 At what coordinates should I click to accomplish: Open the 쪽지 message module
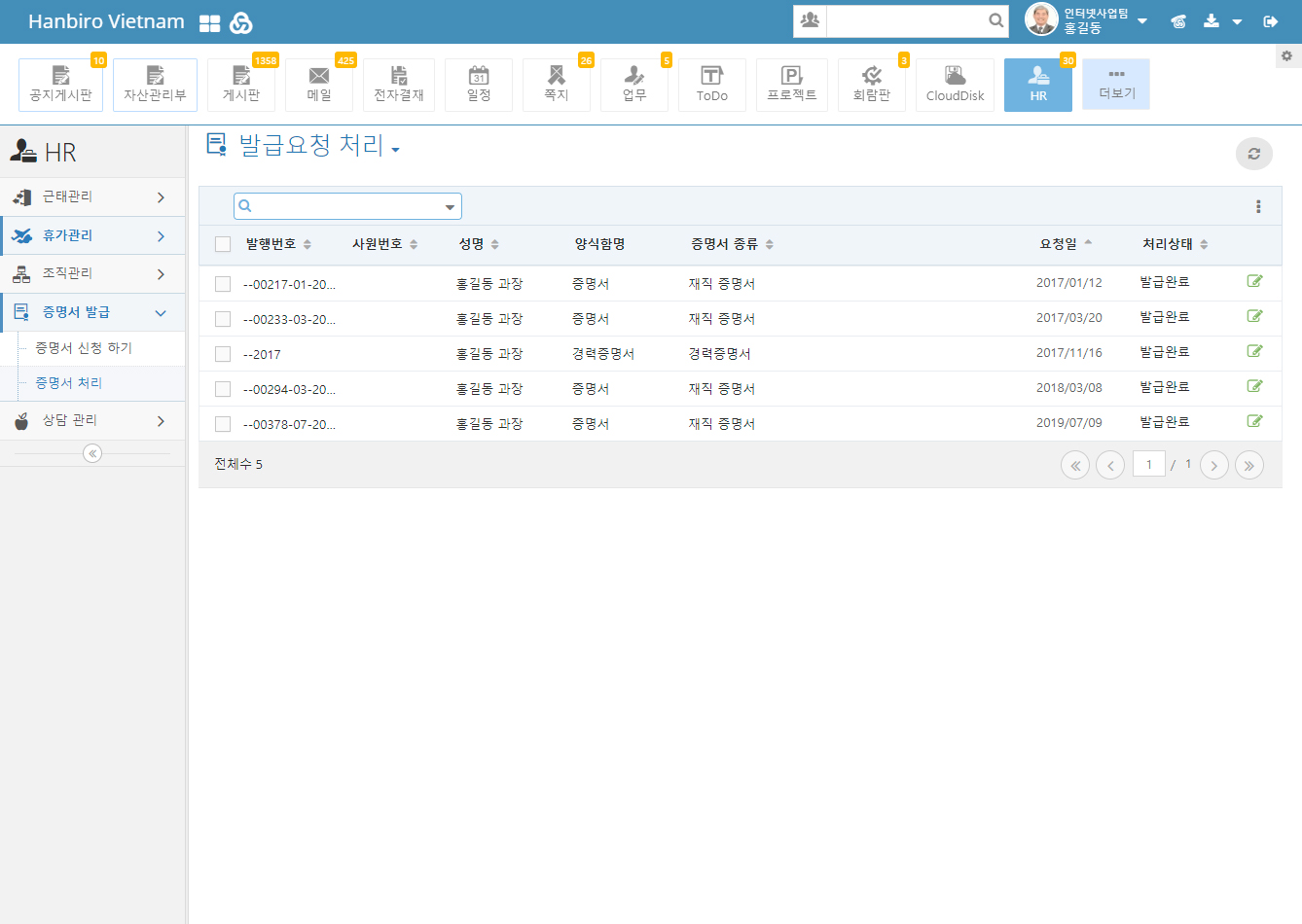coord(557,85)
